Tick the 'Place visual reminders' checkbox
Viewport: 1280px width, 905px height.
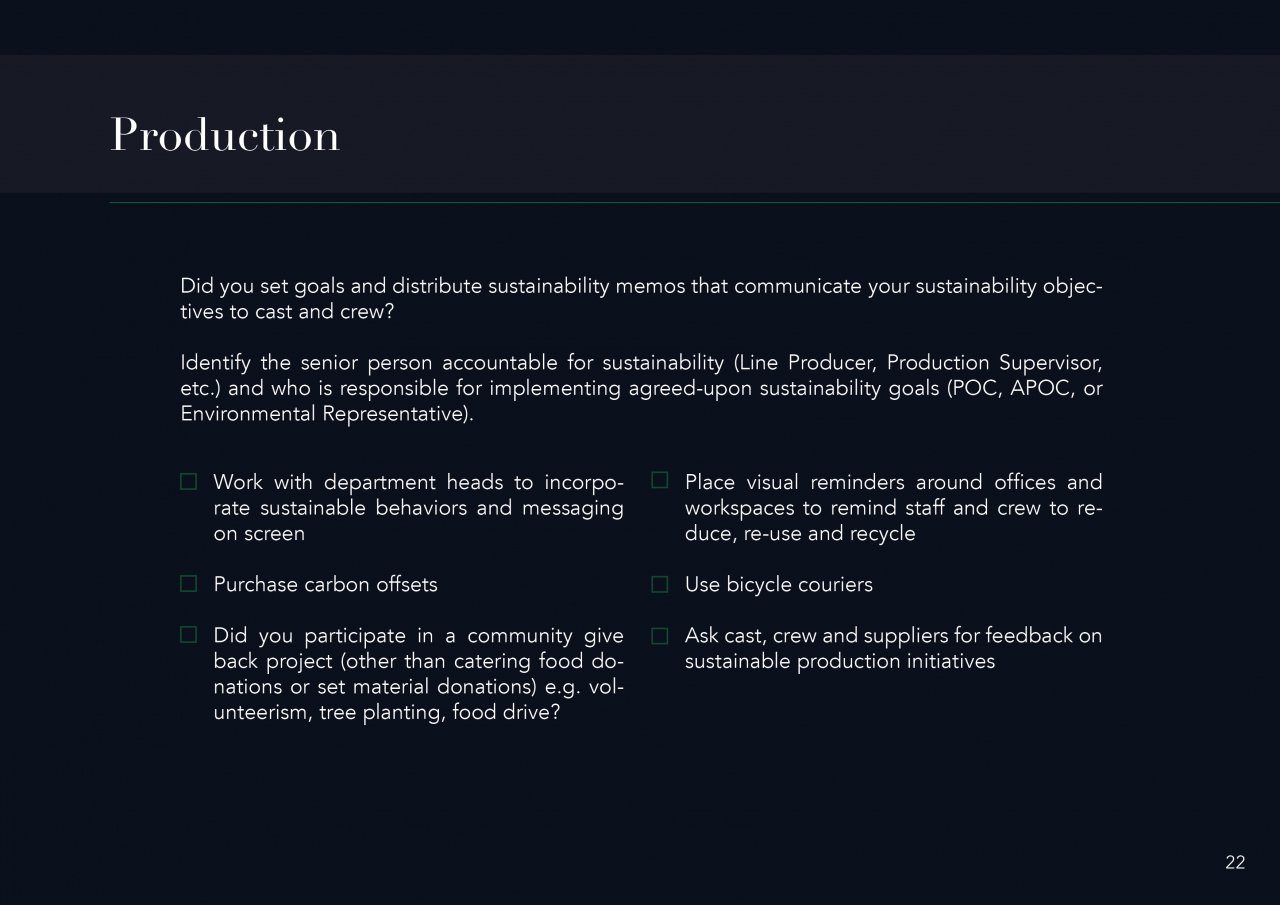[659, 481]
